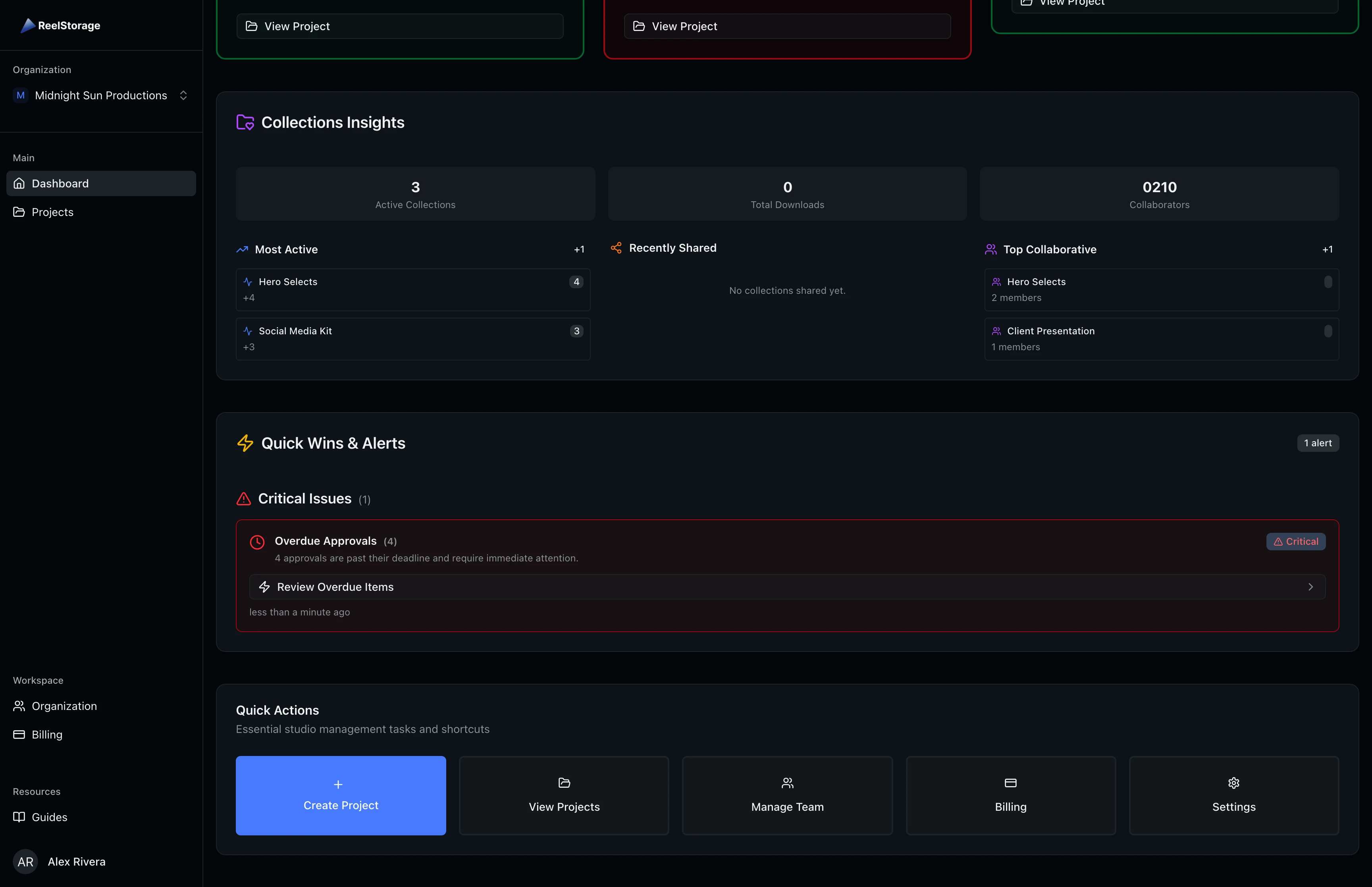Click the Projects folder icon in sidebar

point(19,212)
